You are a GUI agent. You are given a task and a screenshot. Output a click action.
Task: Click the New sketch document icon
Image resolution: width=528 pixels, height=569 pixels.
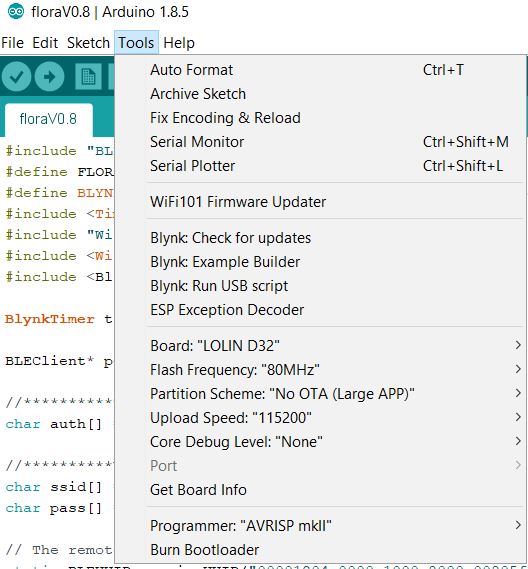pyautogui.click(x=88, y=77)
